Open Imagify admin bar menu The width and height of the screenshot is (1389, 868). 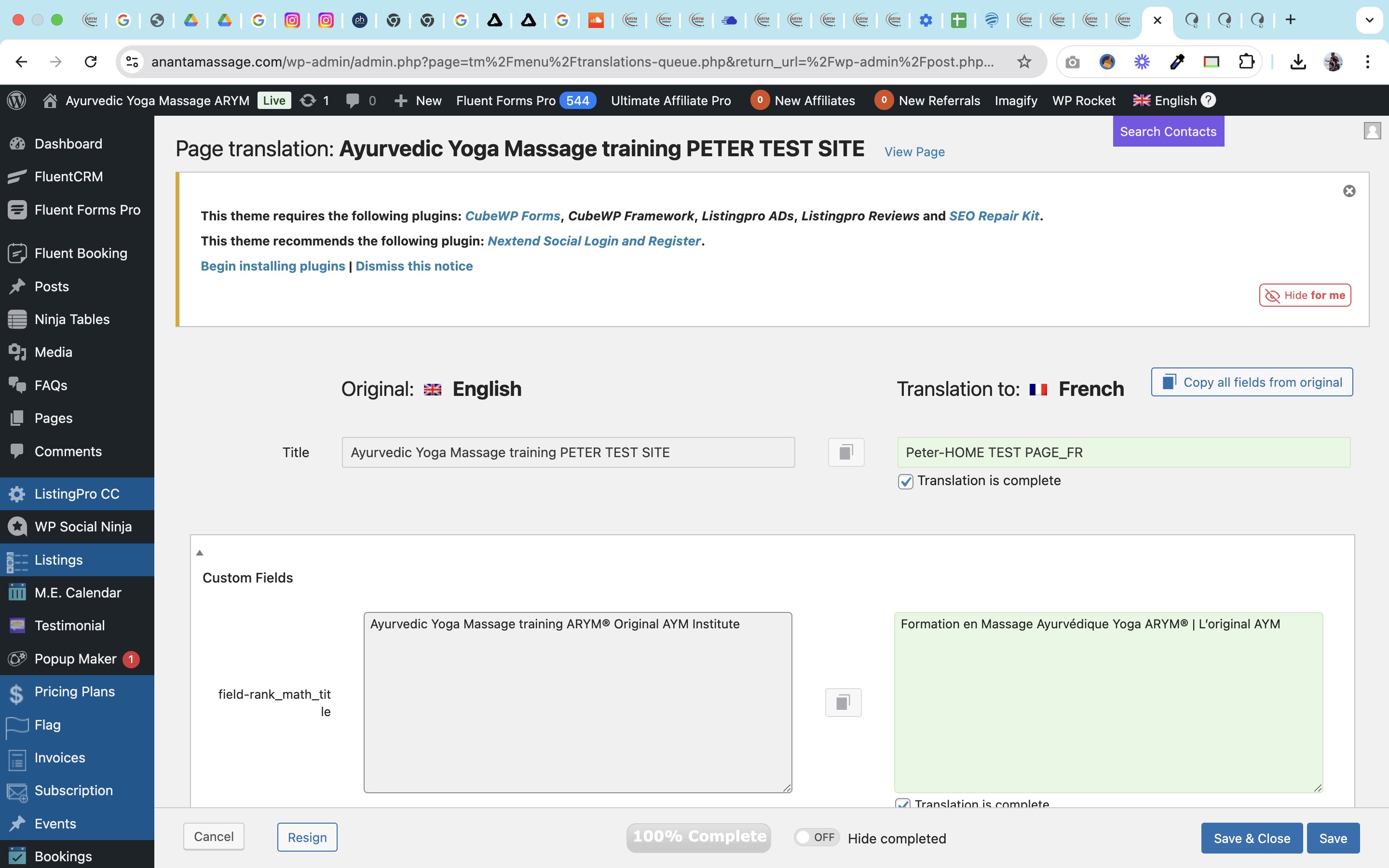tap(1015, 100)
